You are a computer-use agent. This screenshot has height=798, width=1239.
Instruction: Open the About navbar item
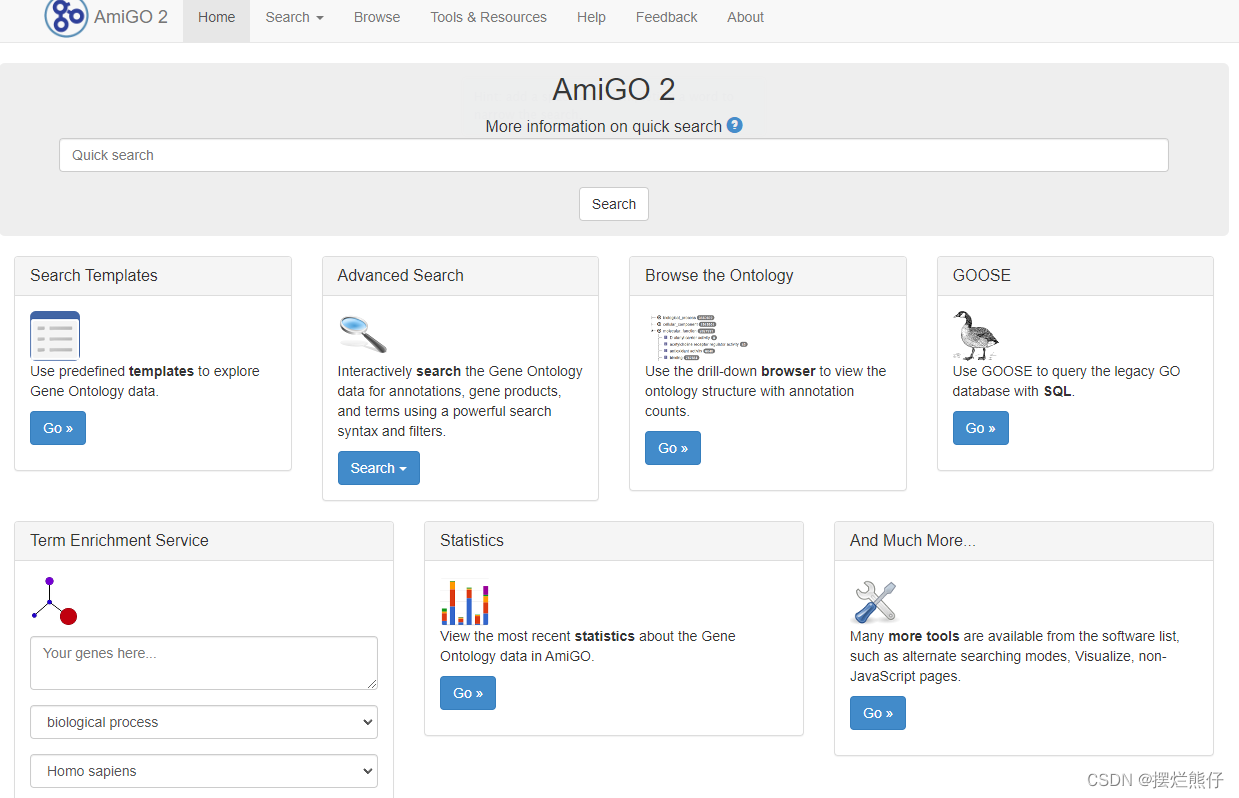[745, 17]
